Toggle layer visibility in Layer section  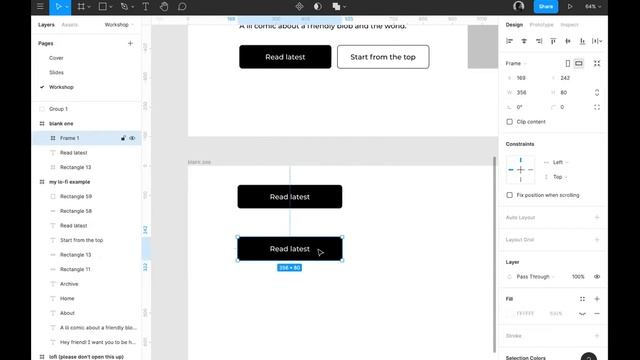pyautogui.click(x=597, y=277)
